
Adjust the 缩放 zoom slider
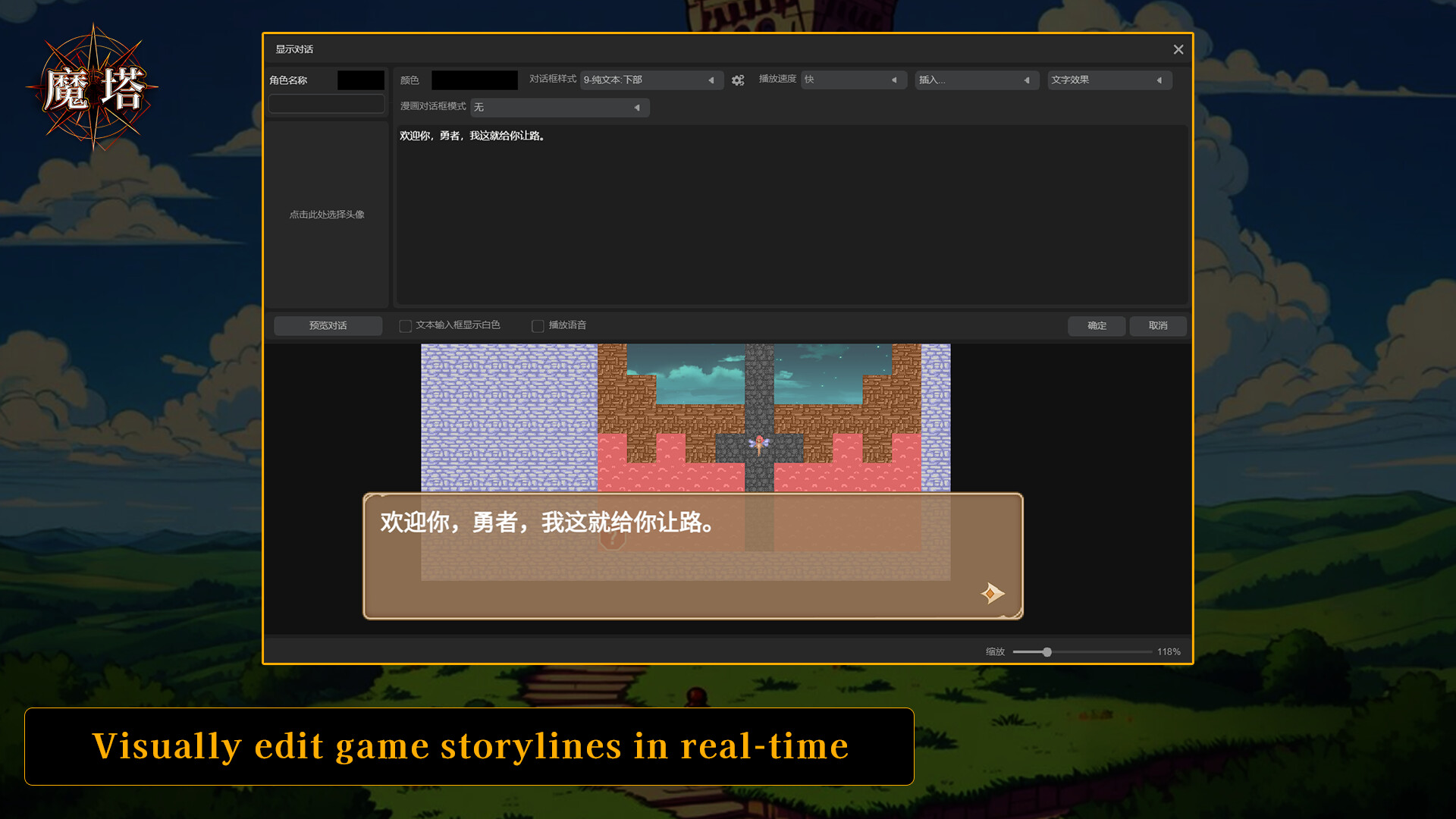coord(1046,651)
